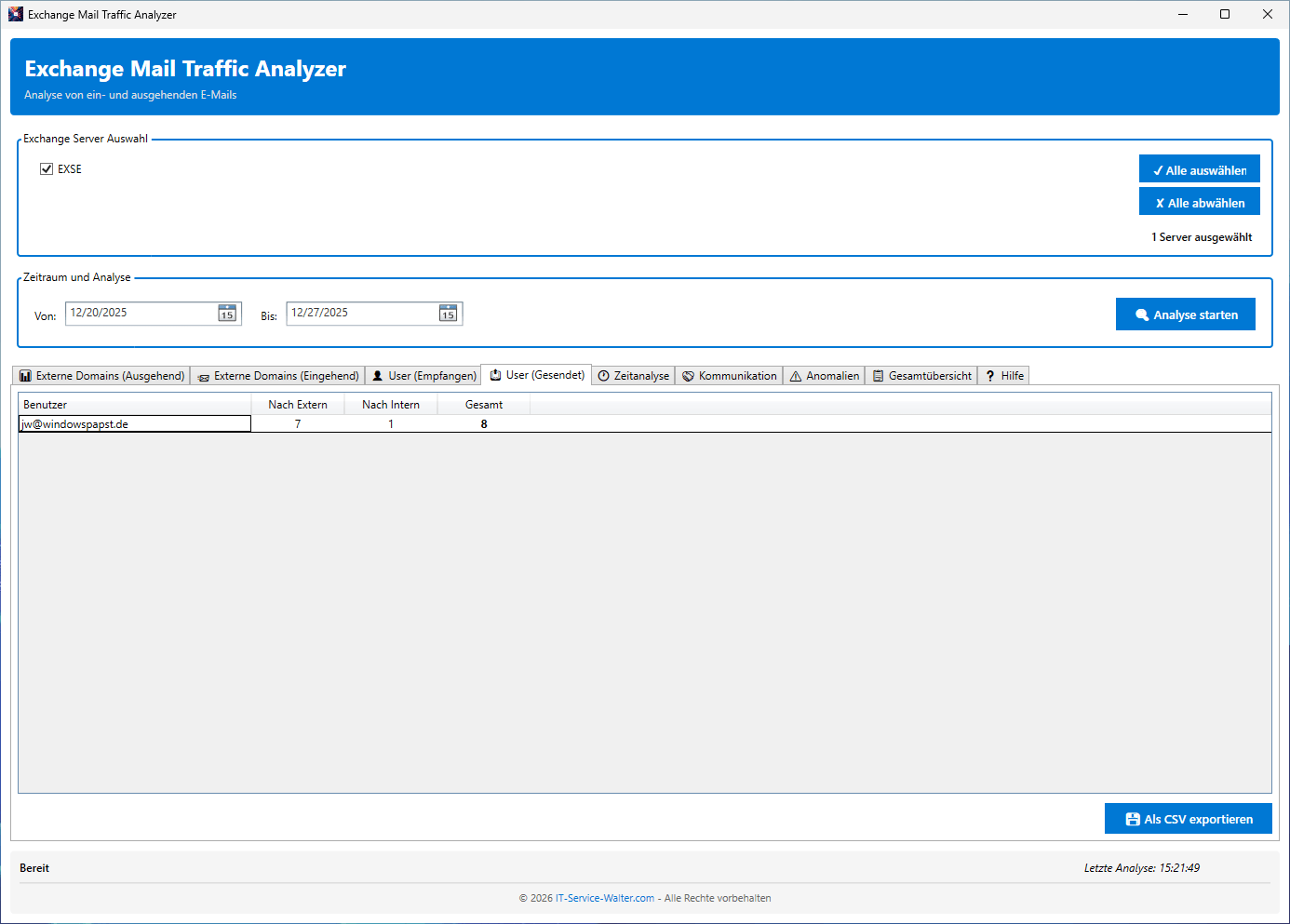Screen dimensions: 1290x924
Task: Click the clock icon on Zeitanalyse tab
Action: tap(604, 376)
